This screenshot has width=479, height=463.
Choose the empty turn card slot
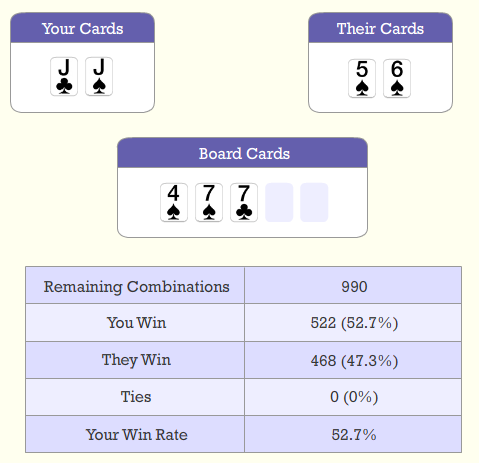click(279, 202)
